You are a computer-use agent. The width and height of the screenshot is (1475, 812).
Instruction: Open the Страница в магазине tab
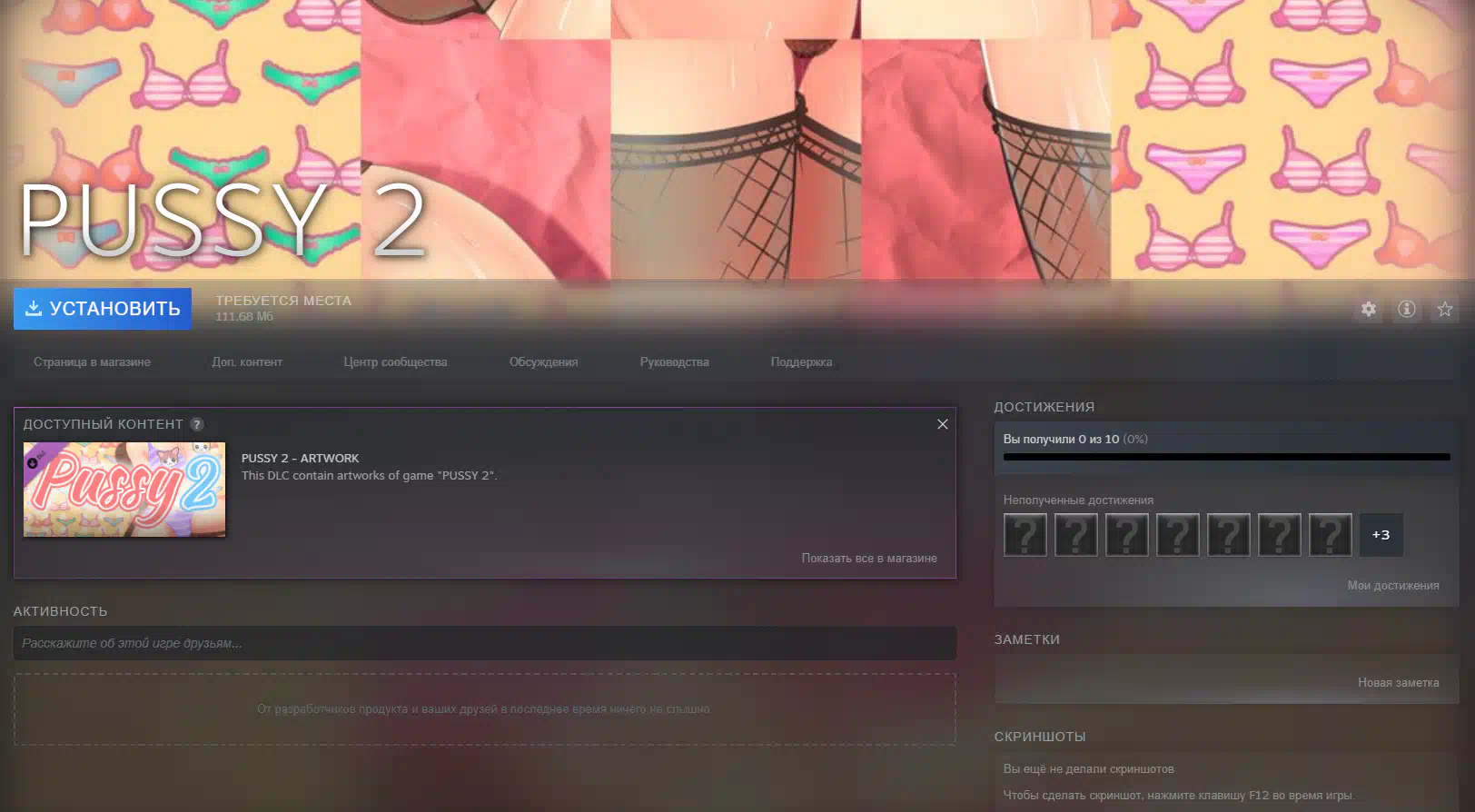click(x=92, y=361)
